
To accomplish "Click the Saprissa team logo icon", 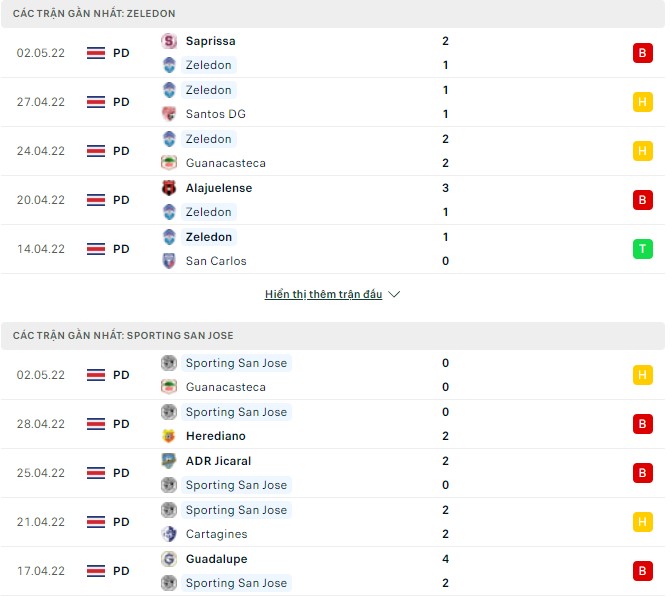I will pos(169,41).
